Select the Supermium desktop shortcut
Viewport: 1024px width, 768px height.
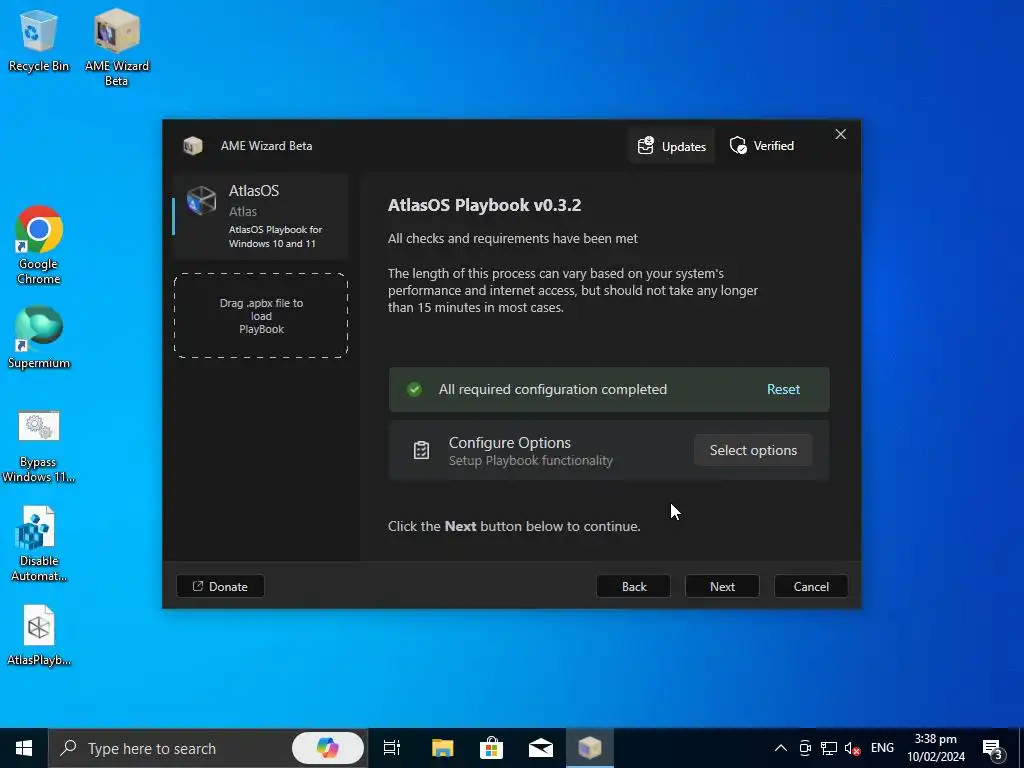[39, 338]
